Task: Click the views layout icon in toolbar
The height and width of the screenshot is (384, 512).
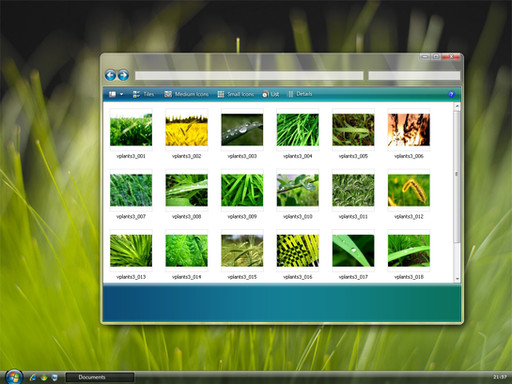Action: click(x=112, y=94)
